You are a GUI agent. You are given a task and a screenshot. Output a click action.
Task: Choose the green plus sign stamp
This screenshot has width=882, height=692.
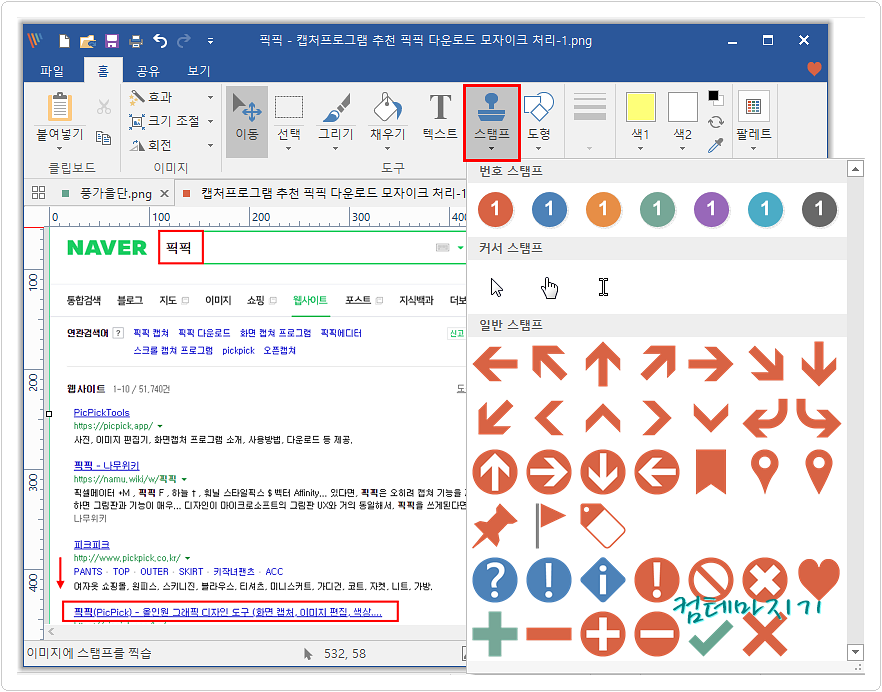coord(495,633)
